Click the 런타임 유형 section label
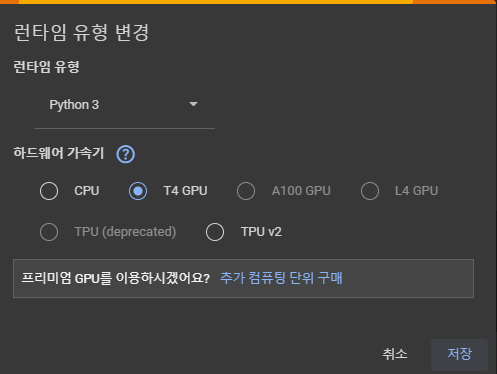The height and width of the screenshot is (374, 497). click(x=46, y=67)
